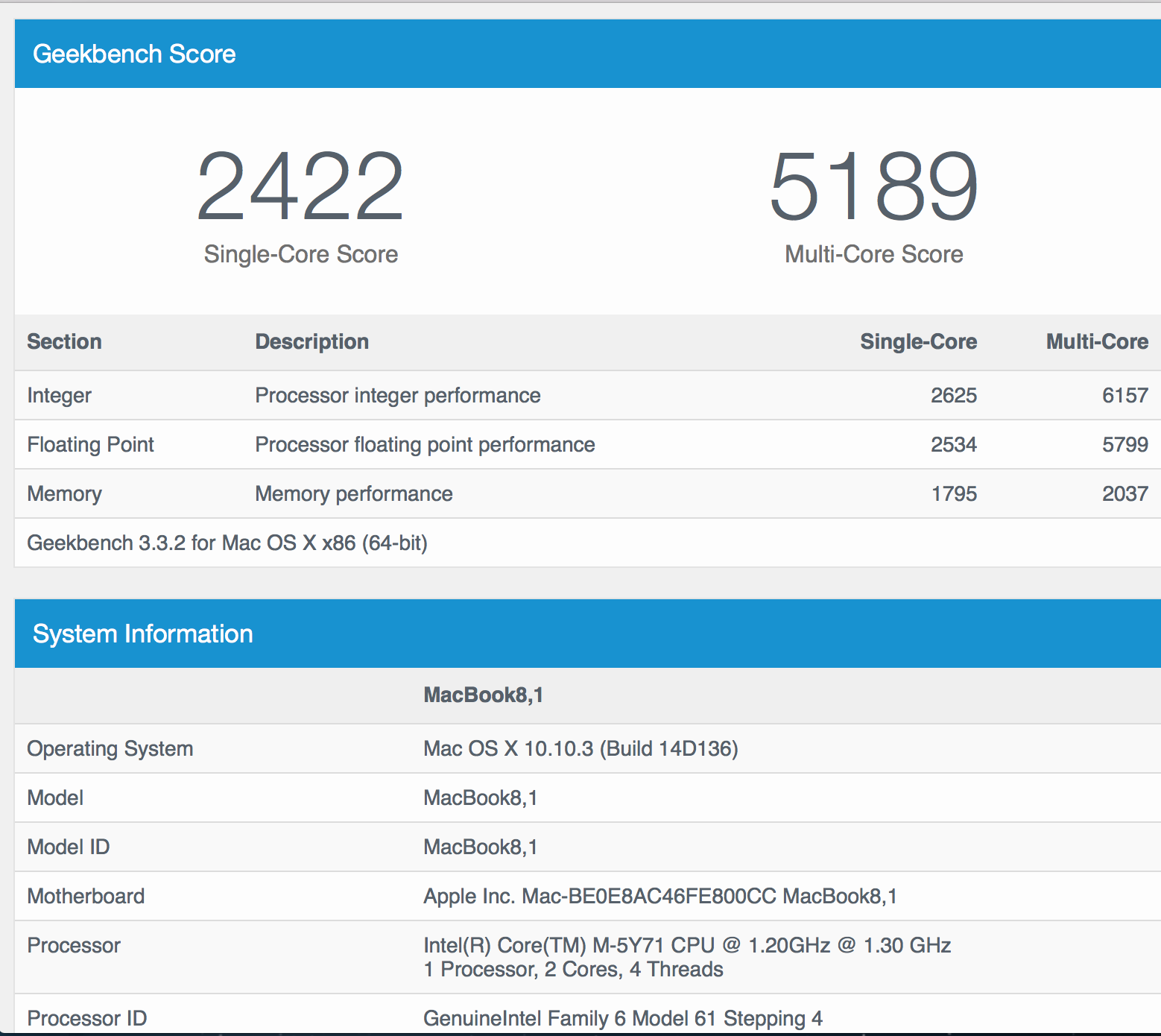Select Floating Point multi-core value 5799
The width and height of the screenshot is (1161, 1036).
pos(1125,445)
